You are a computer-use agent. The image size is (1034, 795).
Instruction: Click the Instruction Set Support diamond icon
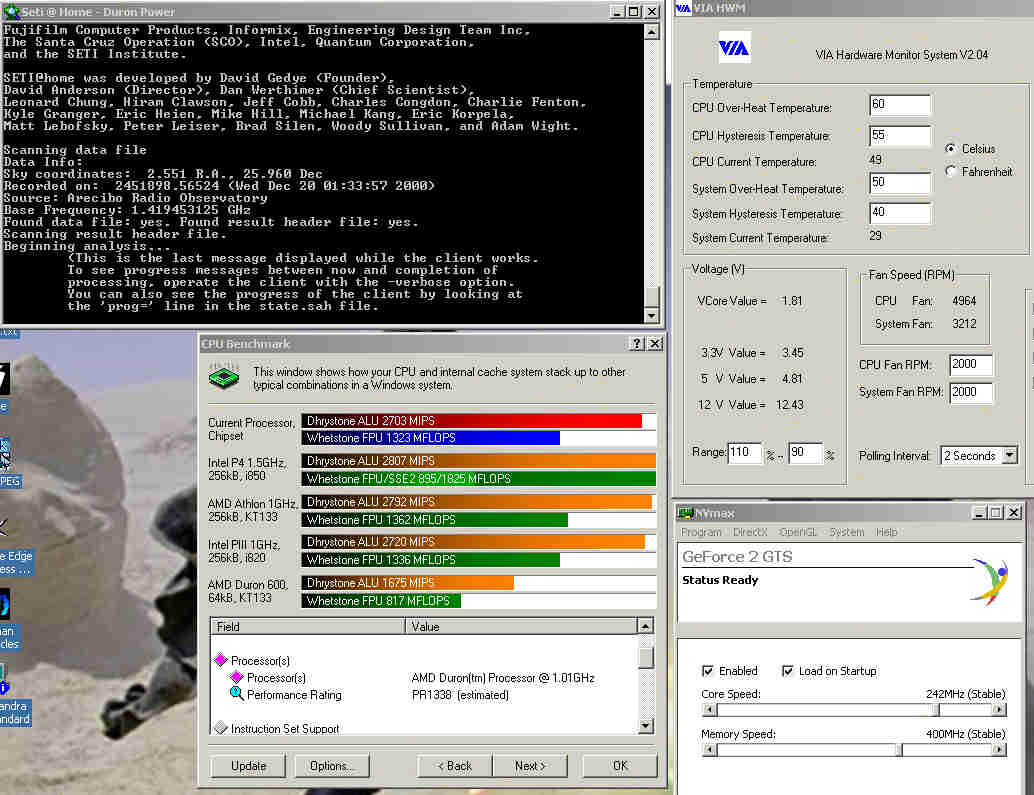pyautogui.click(x=221, y=728)
